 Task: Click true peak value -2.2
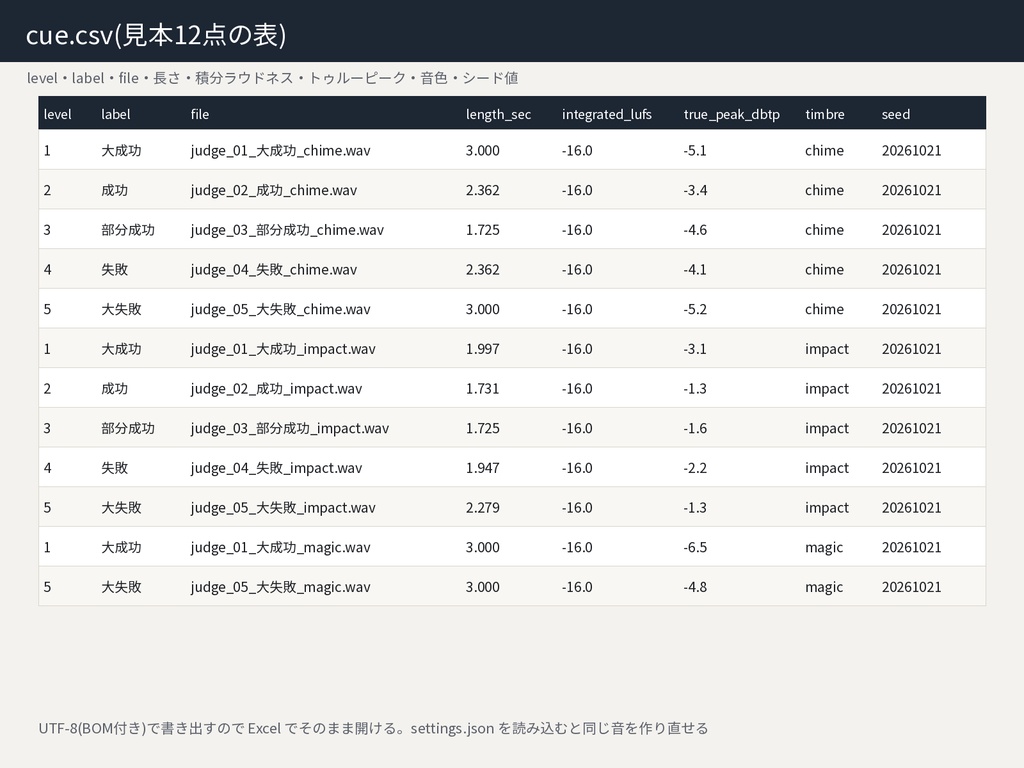tap(695, 468)
